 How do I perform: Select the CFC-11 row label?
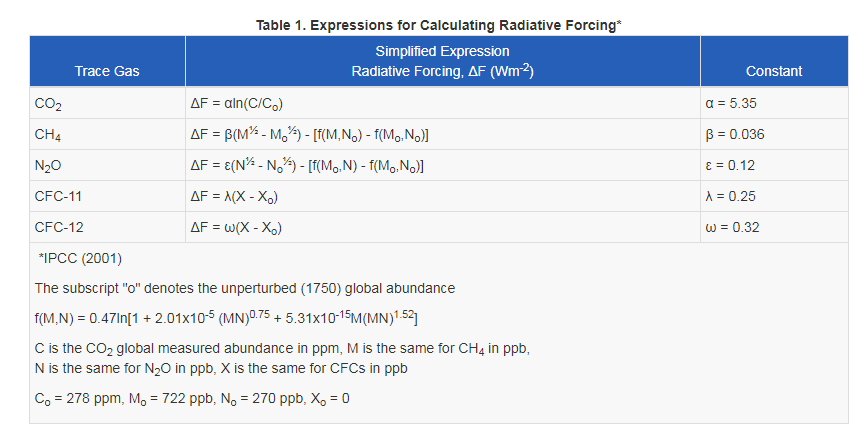(59, 196)
